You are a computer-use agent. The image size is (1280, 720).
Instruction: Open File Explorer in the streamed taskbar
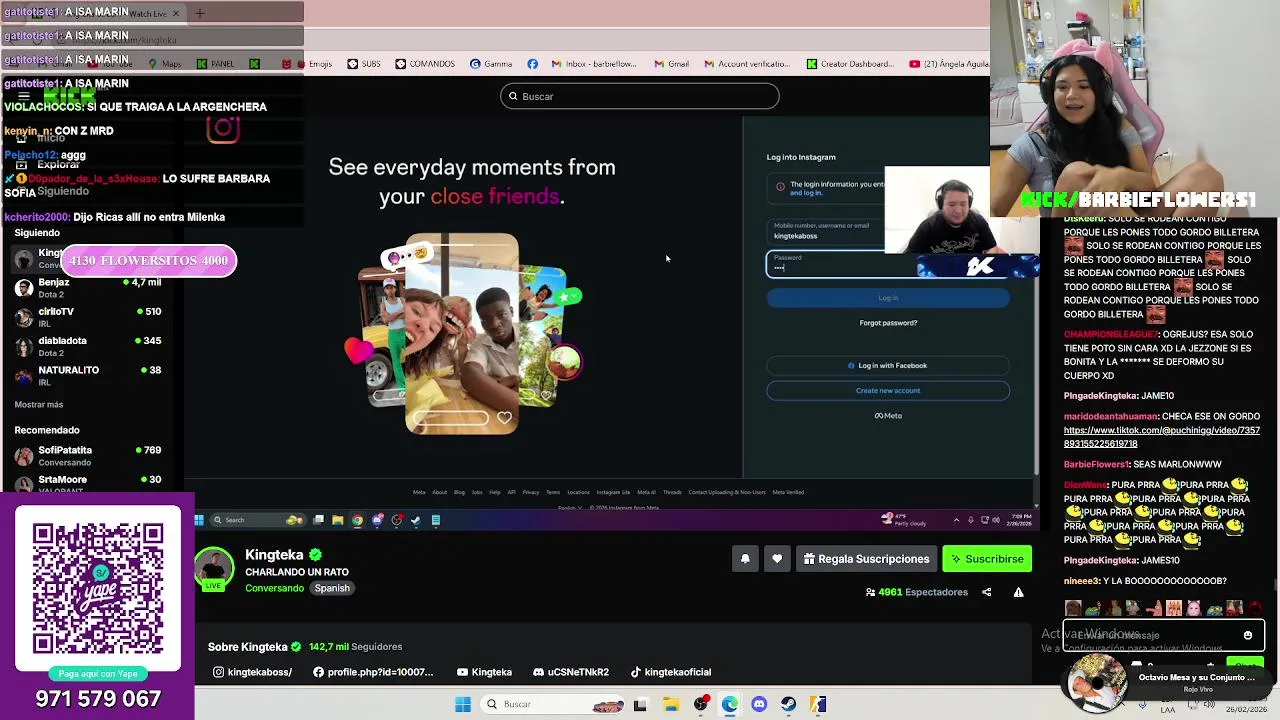[338, 520]
